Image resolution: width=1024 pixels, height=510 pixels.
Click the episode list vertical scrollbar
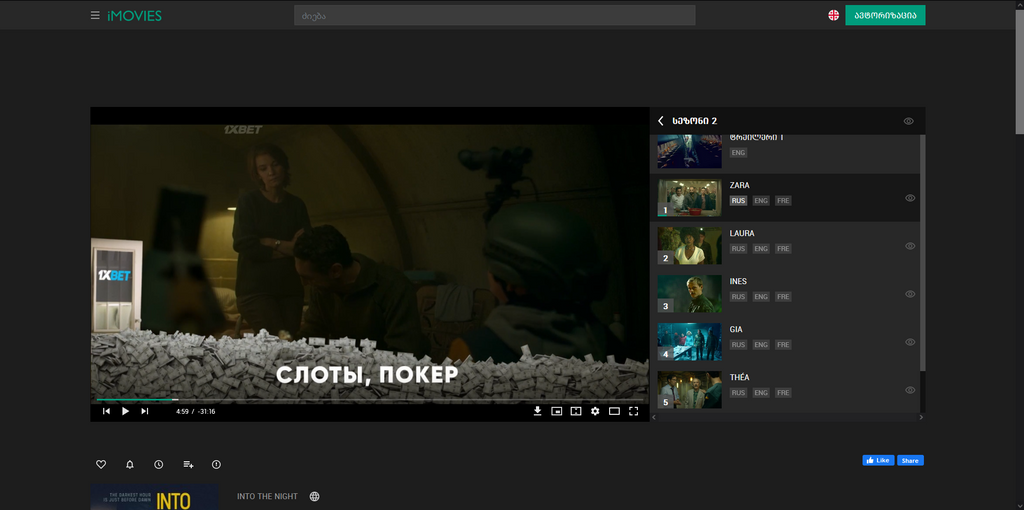[922, 252]
